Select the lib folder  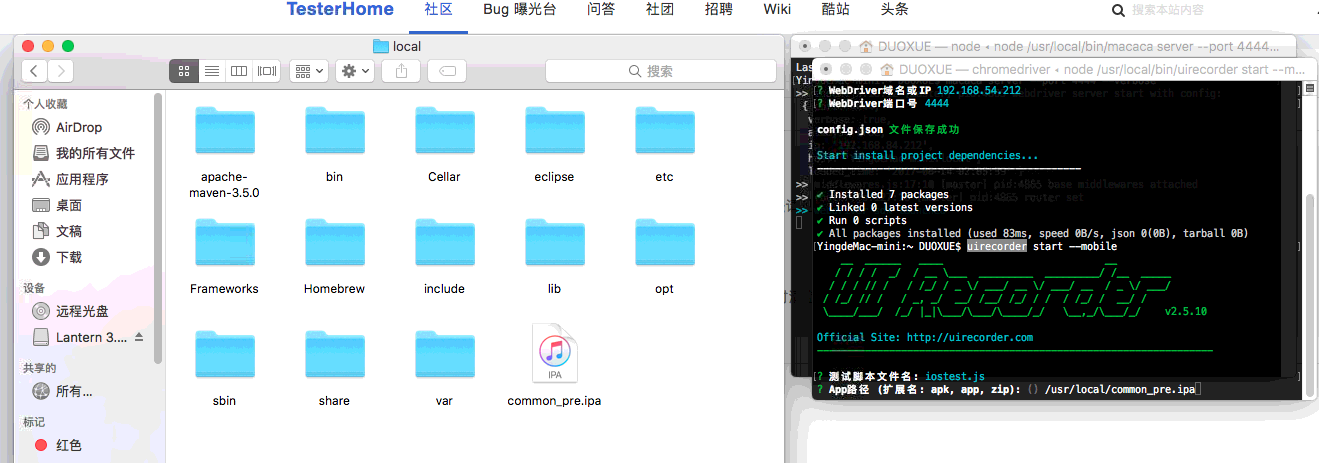(x=554, y=242)
